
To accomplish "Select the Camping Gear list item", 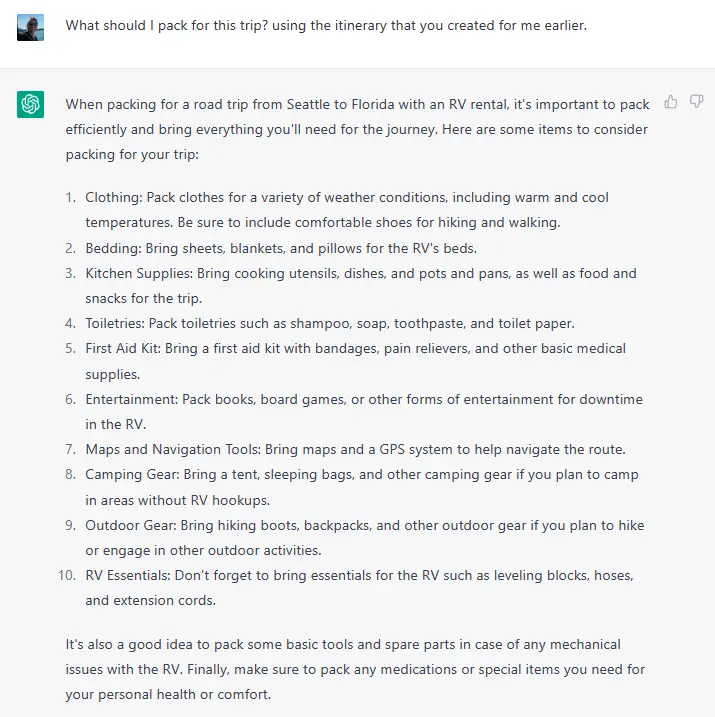I will [x=362, y=487].
